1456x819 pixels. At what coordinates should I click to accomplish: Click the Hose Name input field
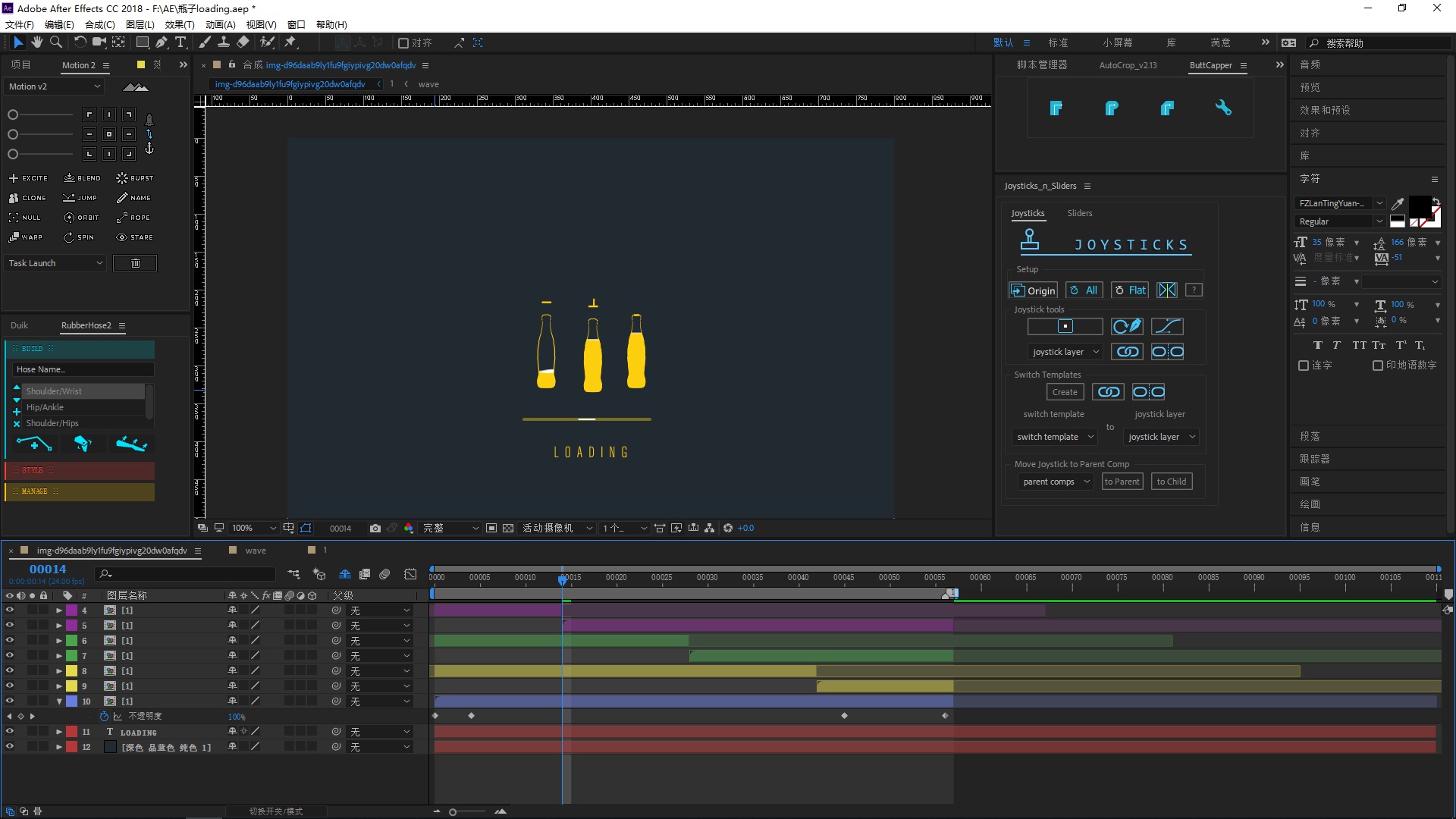coord(83,369)
